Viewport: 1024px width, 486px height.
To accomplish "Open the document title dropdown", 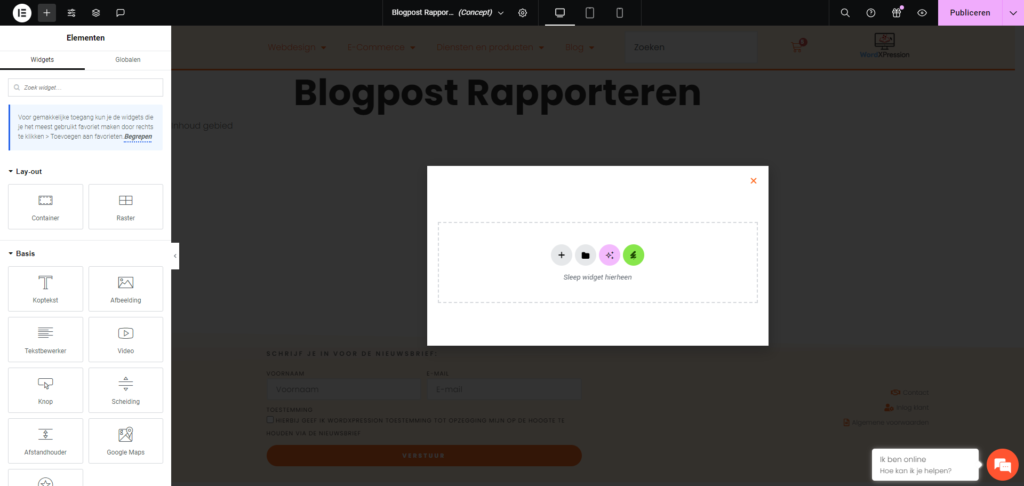I will click(x=448, y=12).
